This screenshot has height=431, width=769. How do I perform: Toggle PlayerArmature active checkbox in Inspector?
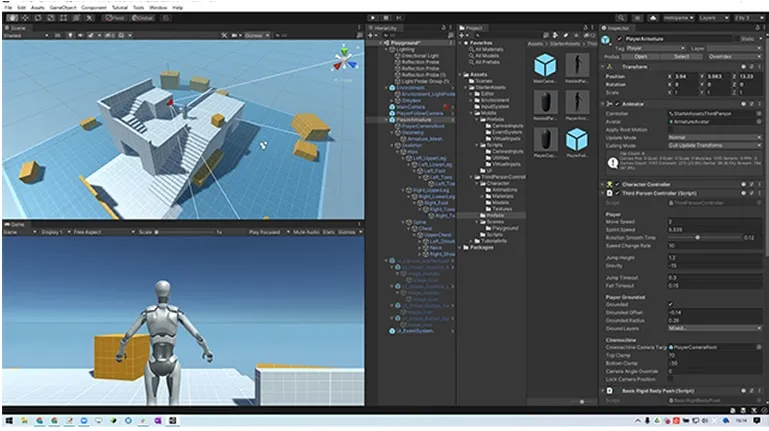620,39
